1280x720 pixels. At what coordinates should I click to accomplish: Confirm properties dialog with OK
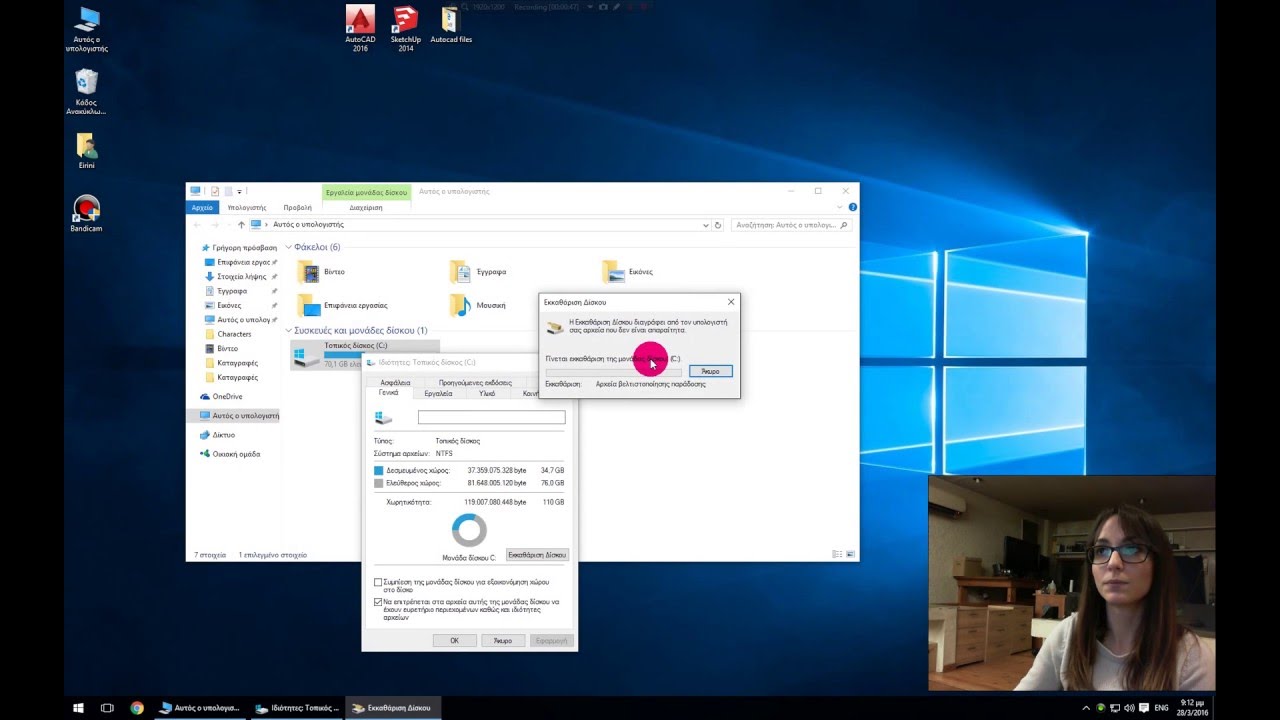[x=454, y=640]
